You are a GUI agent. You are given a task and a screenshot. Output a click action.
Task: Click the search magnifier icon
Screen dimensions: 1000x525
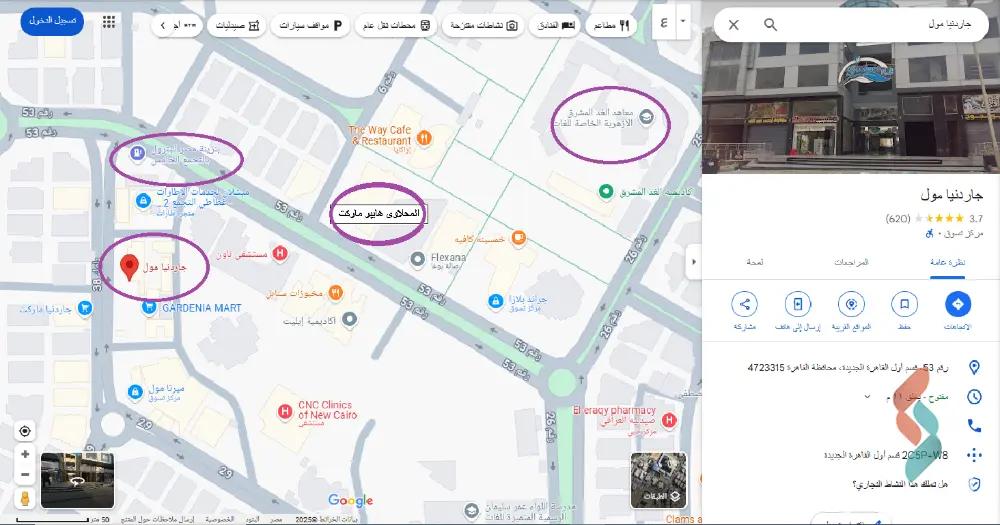click(x=770, y=24)
